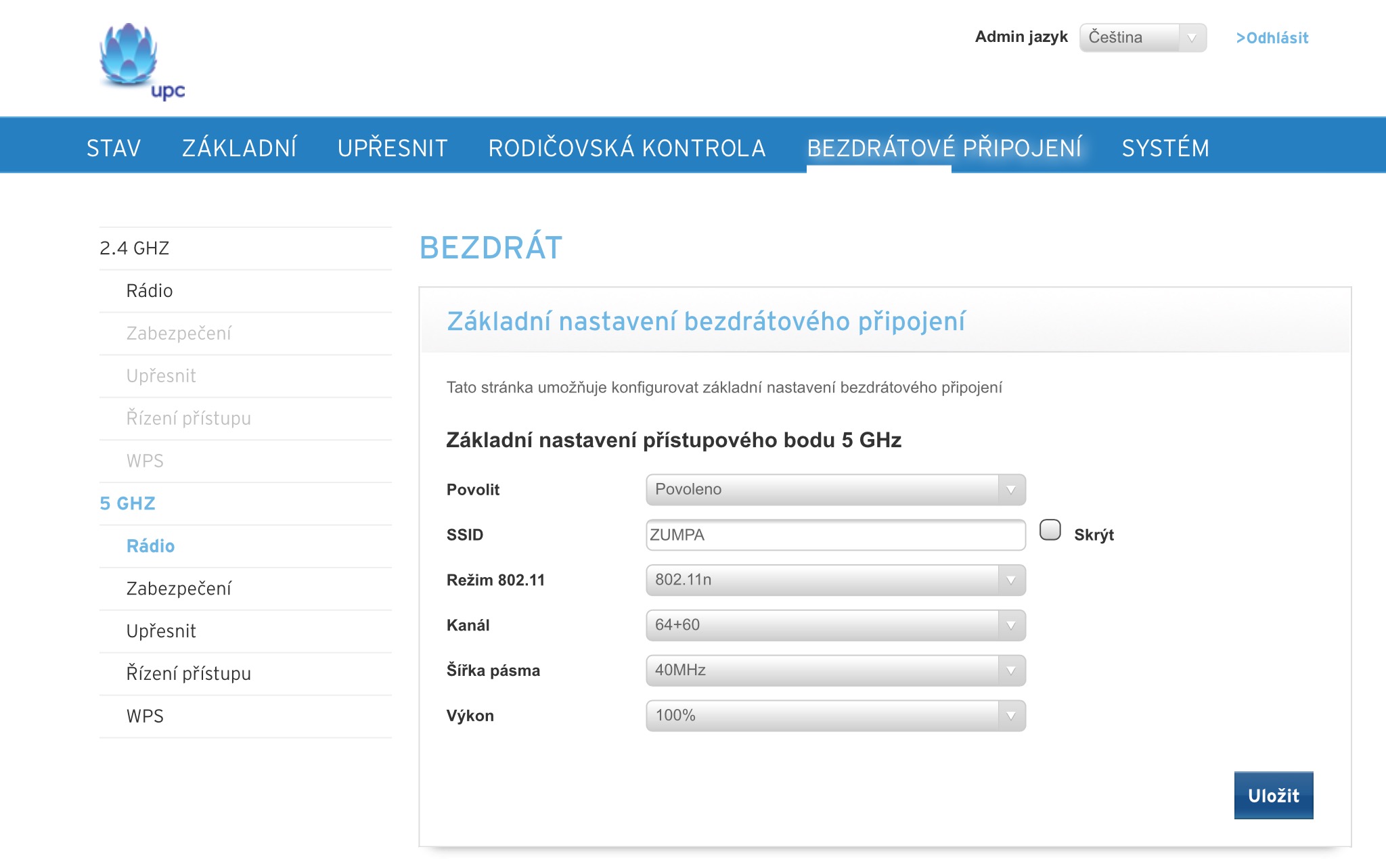Select BEZDRÁTOVÉ PŘIPOJENÍ tab
This screenshot has width=1386, height=868.
point(945,147)
